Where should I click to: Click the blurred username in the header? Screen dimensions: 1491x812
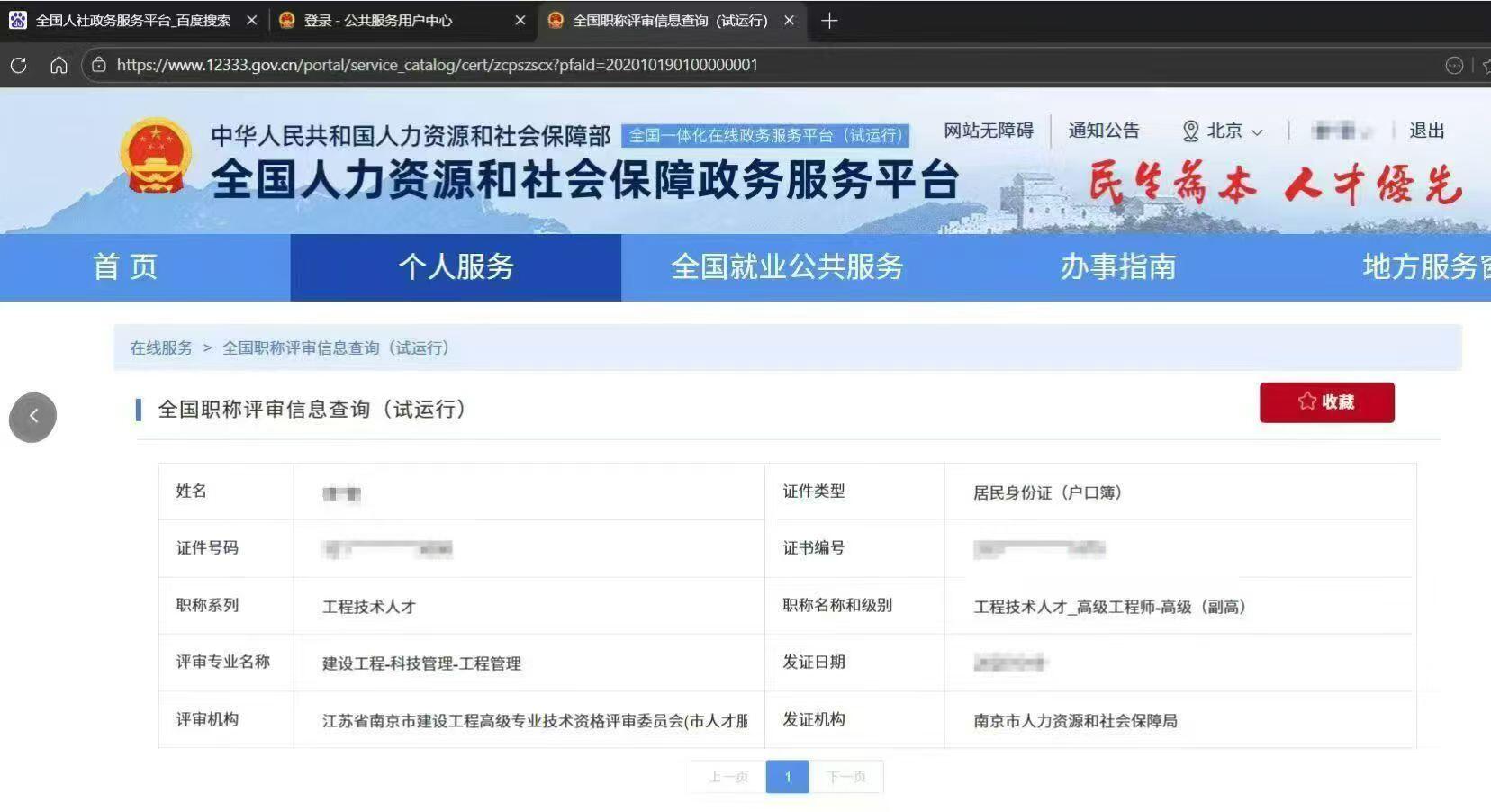(1342, 131)
